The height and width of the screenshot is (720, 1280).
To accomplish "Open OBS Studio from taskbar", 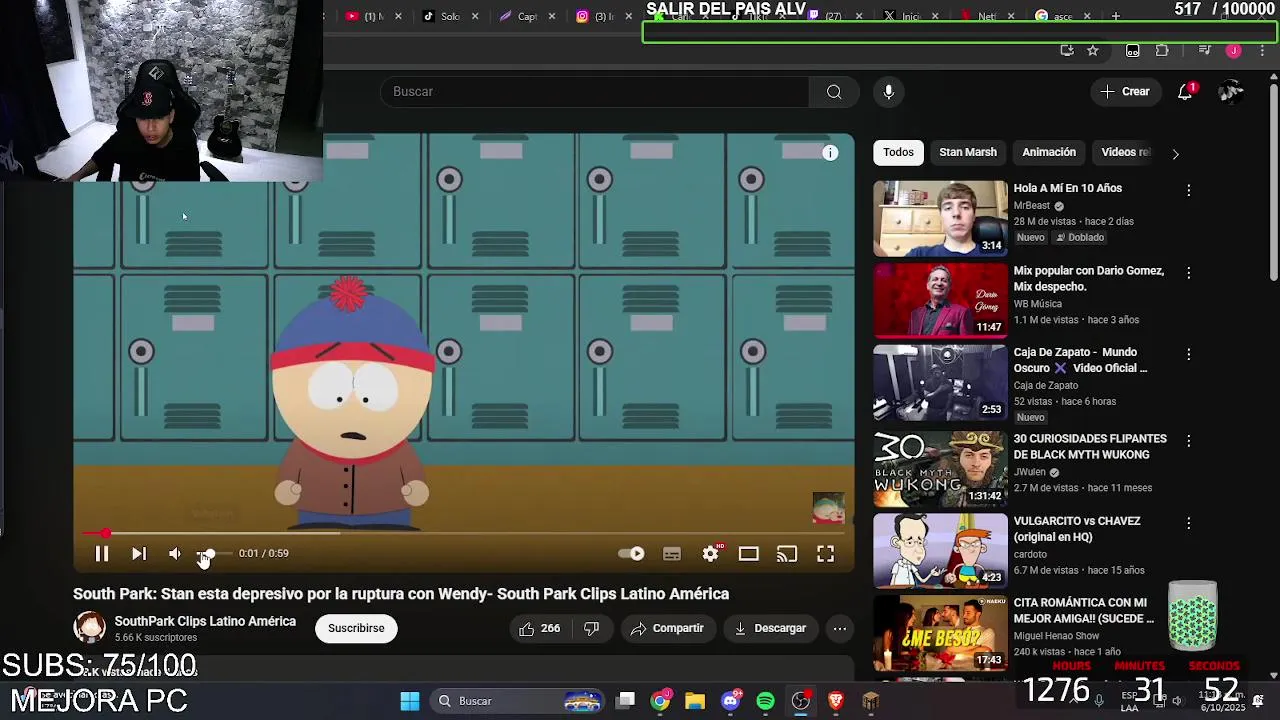I will [x=801, y=701].
